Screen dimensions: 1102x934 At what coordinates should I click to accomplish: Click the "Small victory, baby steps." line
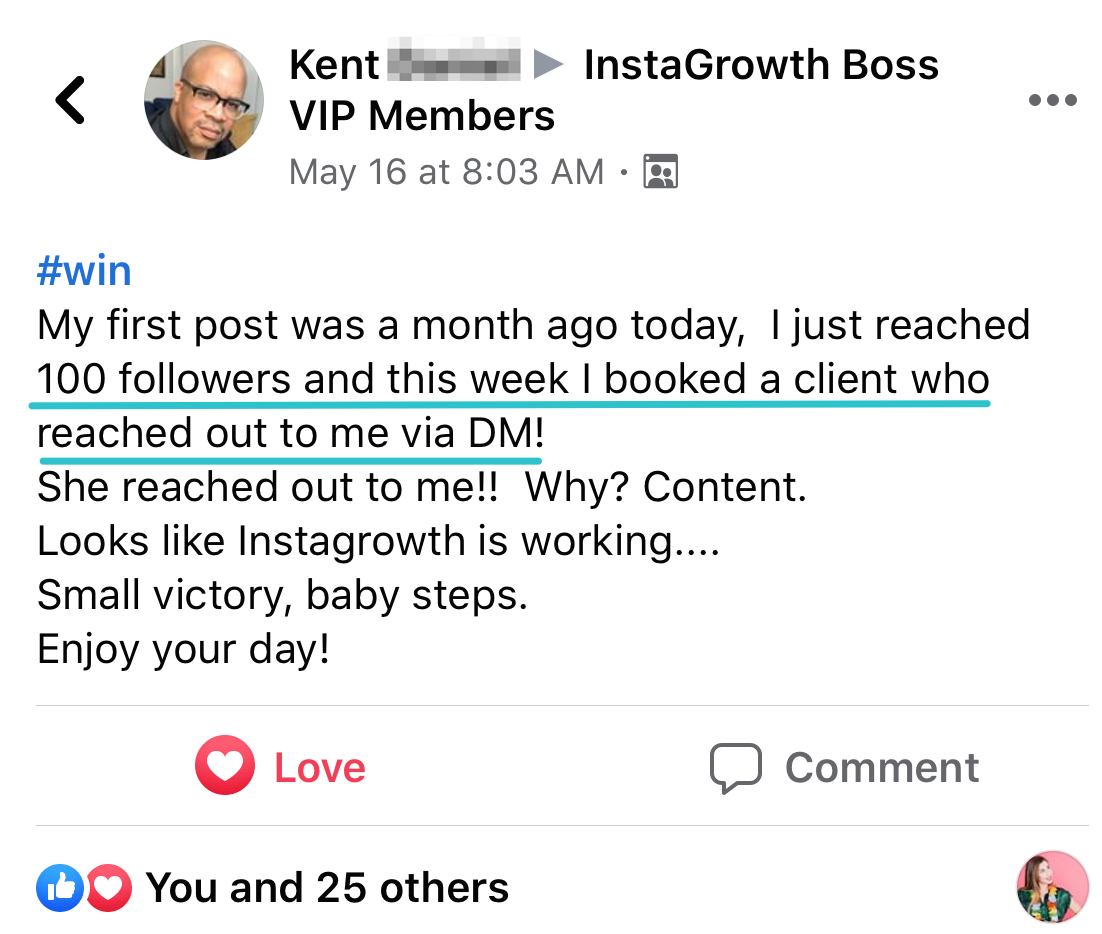pos(282,596)
